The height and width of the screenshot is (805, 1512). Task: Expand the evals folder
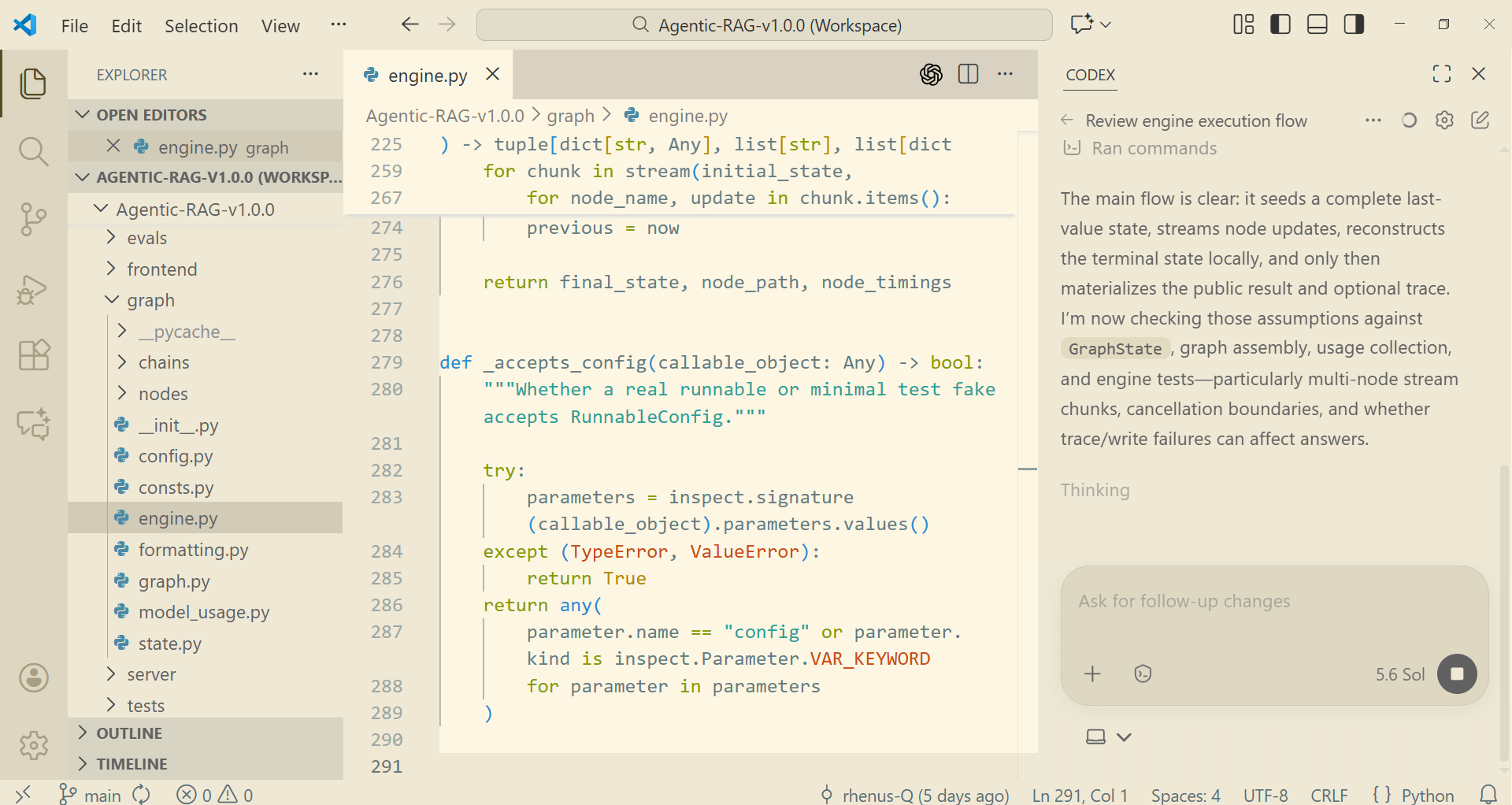pyautogui.click(x=205, y=238)
